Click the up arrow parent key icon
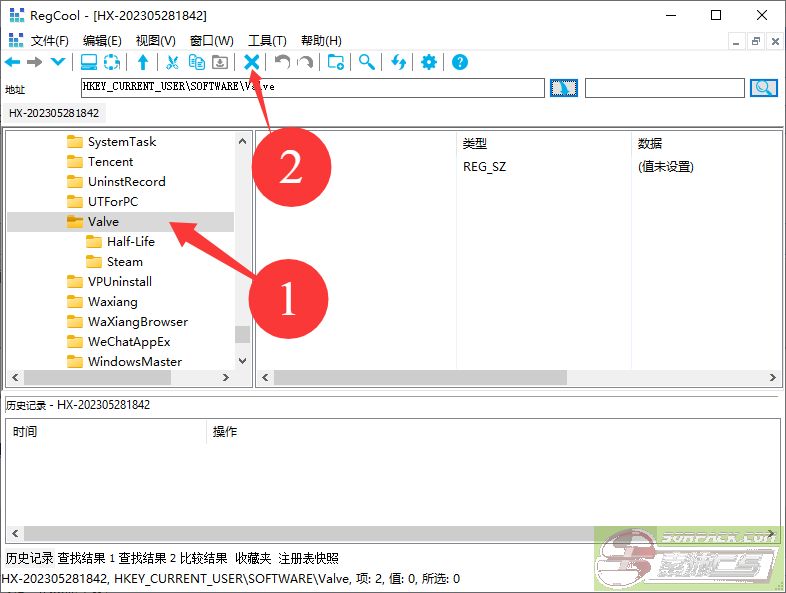The image size is (786, 593). [x=142, y=62]
